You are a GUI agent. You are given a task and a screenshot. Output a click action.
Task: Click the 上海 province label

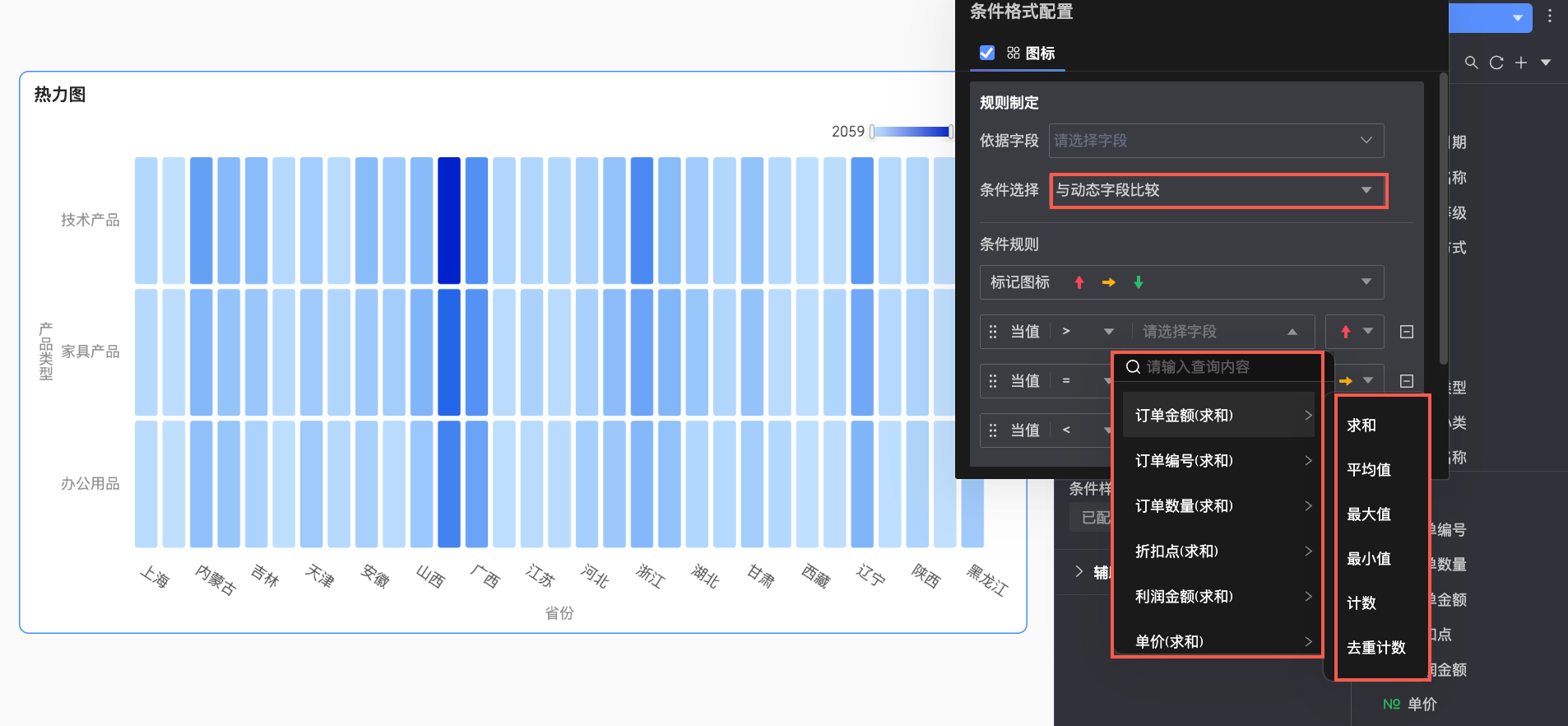pos(155,576)
